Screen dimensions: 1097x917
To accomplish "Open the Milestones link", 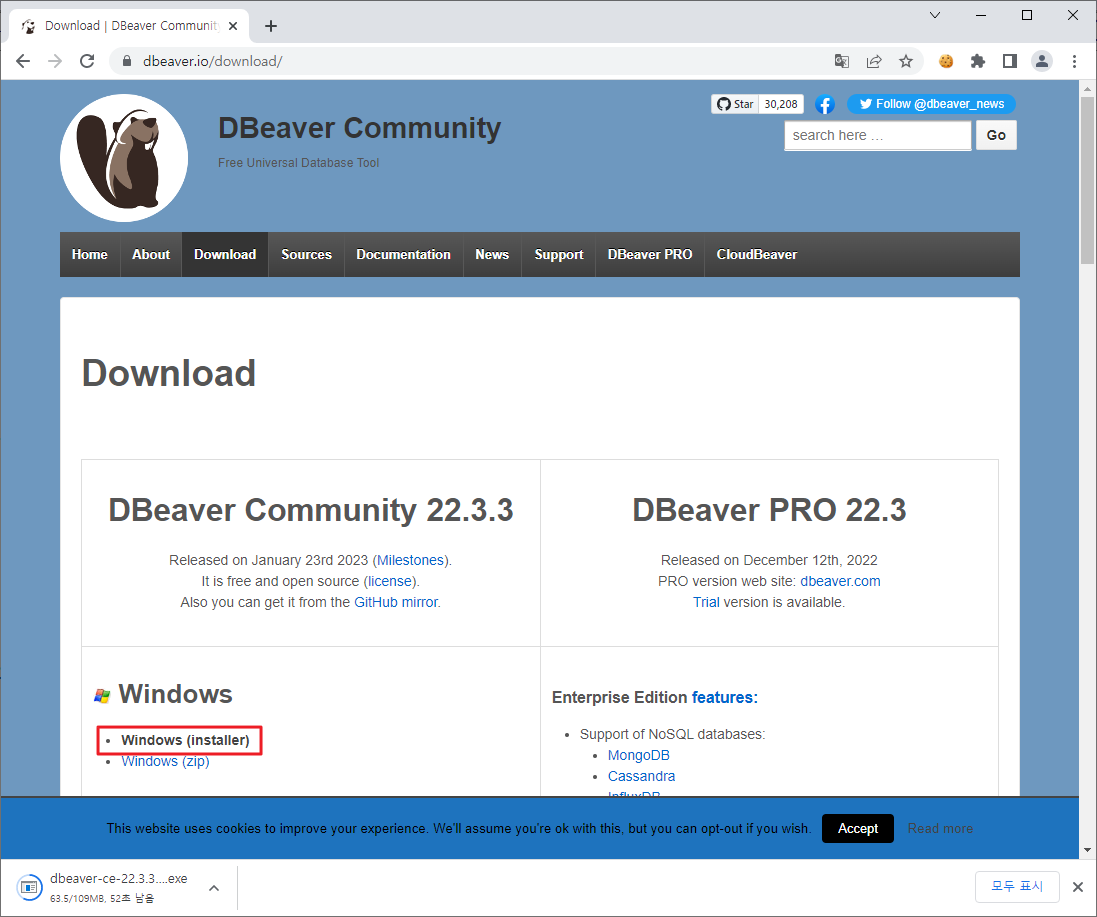I will point(411,560).
